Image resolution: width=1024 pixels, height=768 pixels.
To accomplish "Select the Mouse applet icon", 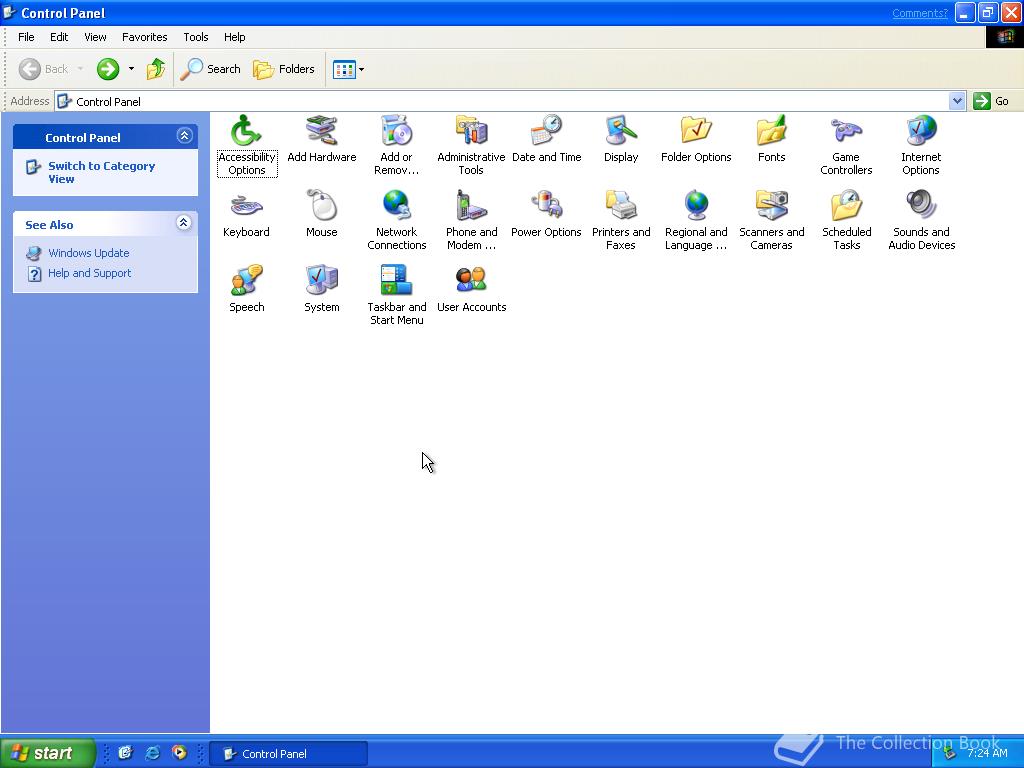I will point(321,206).
